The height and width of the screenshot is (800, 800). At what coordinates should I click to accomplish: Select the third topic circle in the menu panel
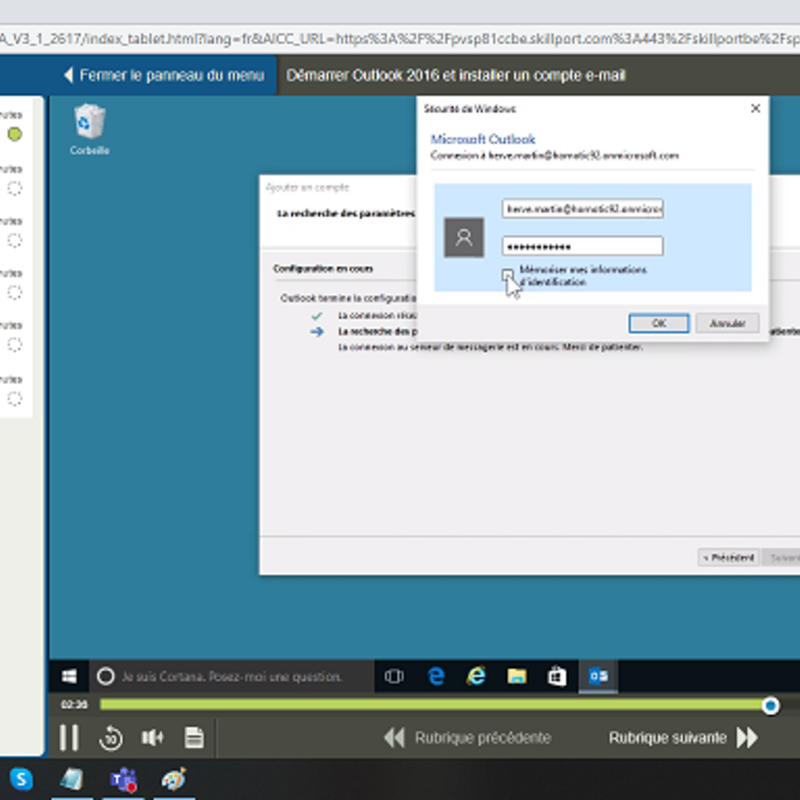(x=15, y=240)
